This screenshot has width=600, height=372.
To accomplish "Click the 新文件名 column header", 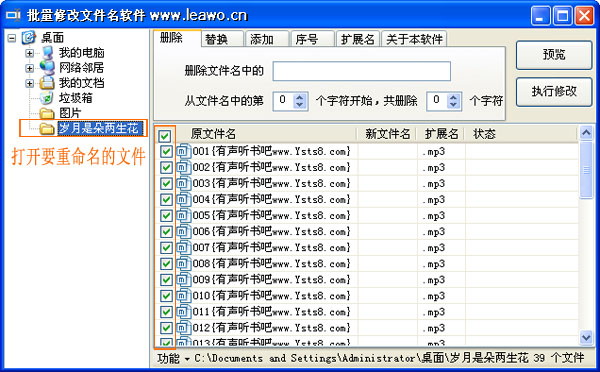I will pyautogui.click(x=387, y=134).
